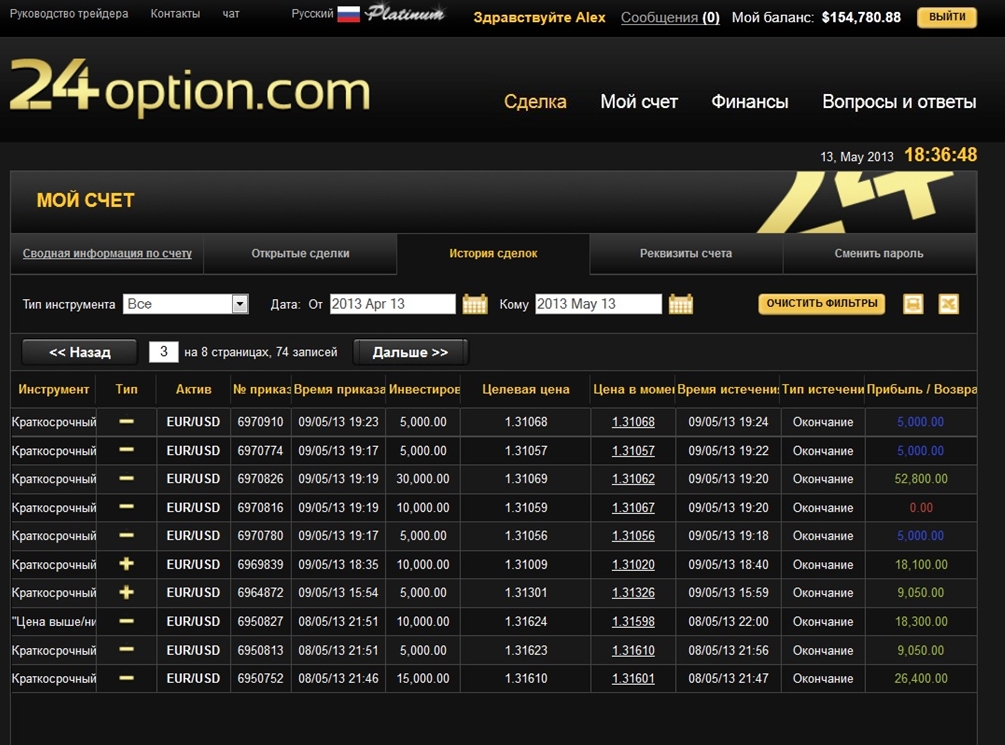Sort by the 'Актив' column header
Screen dimensions: 1005x745
pos(194,389)
